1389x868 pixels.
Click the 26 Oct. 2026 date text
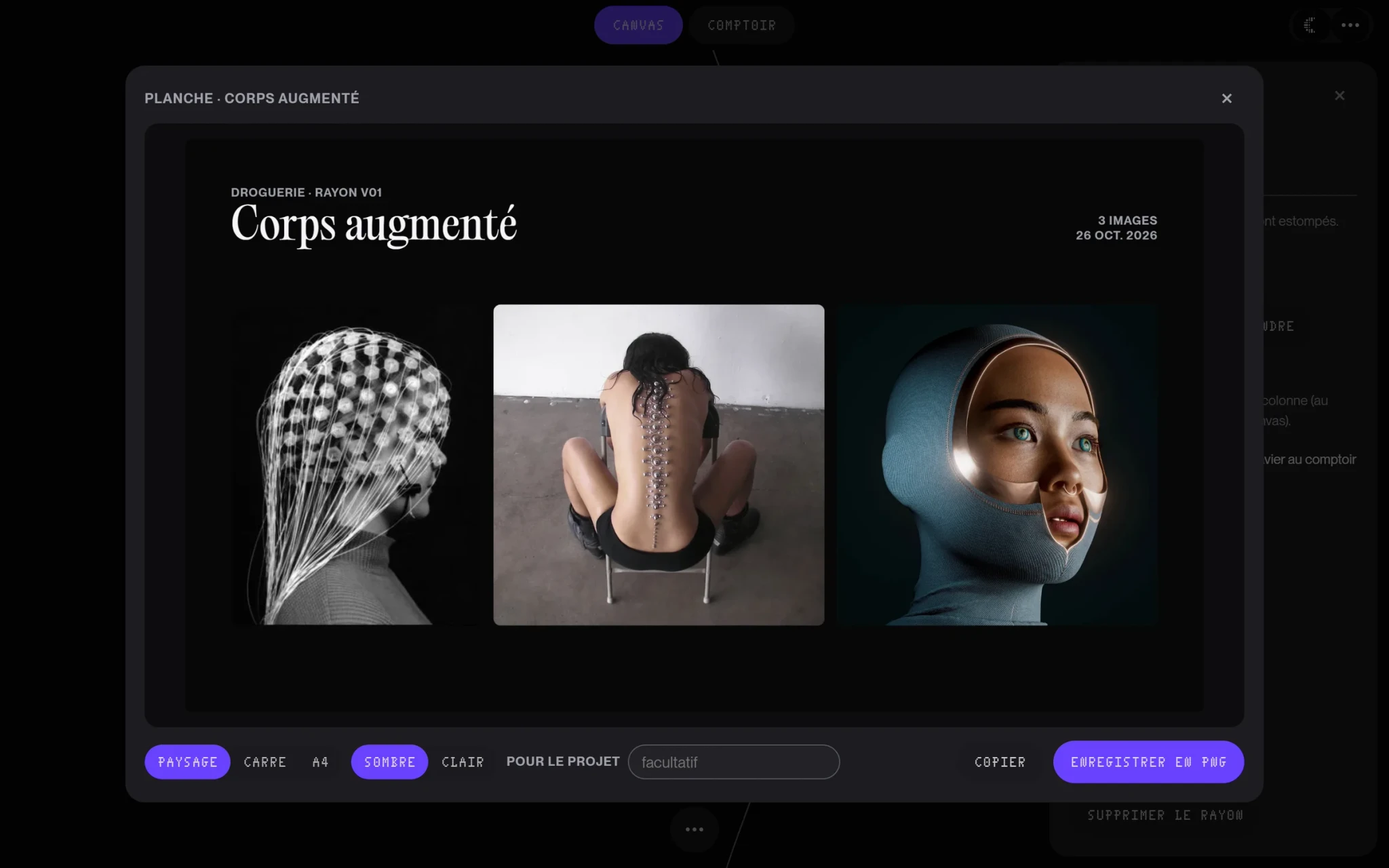coord(1116,235)
